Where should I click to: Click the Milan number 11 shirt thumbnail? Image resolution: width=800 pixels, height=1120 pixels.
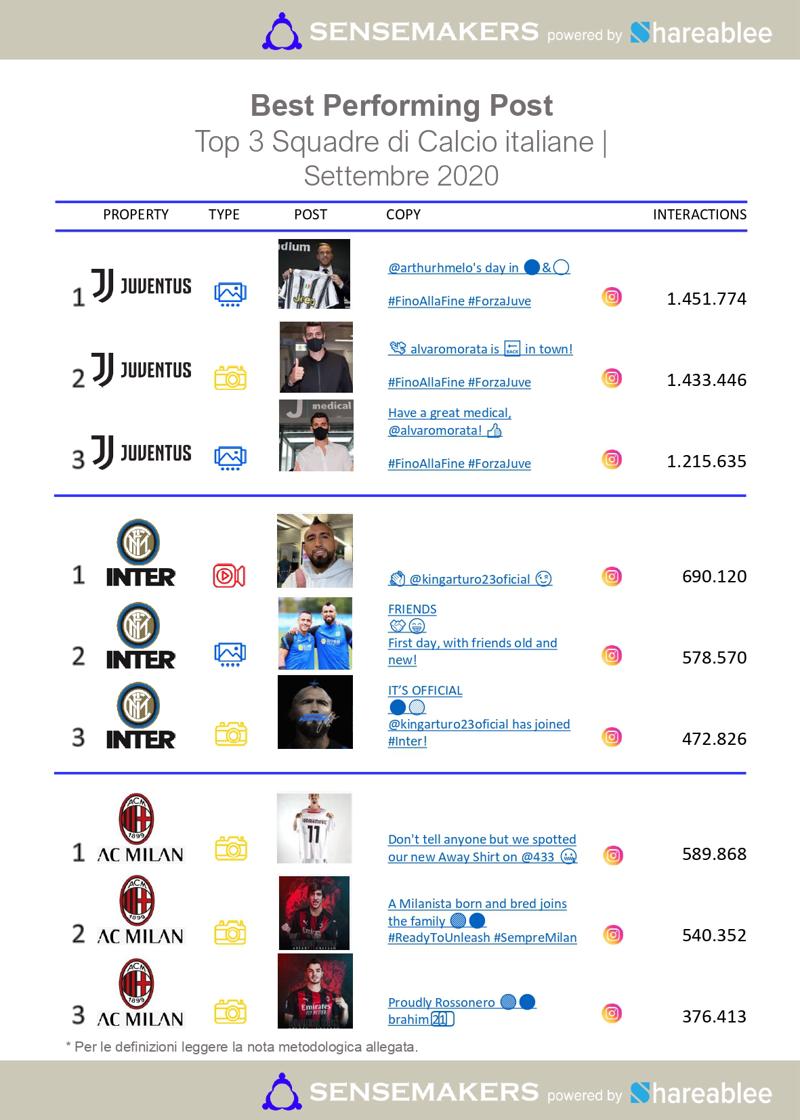pyautogui.click(x=314, y=828)
